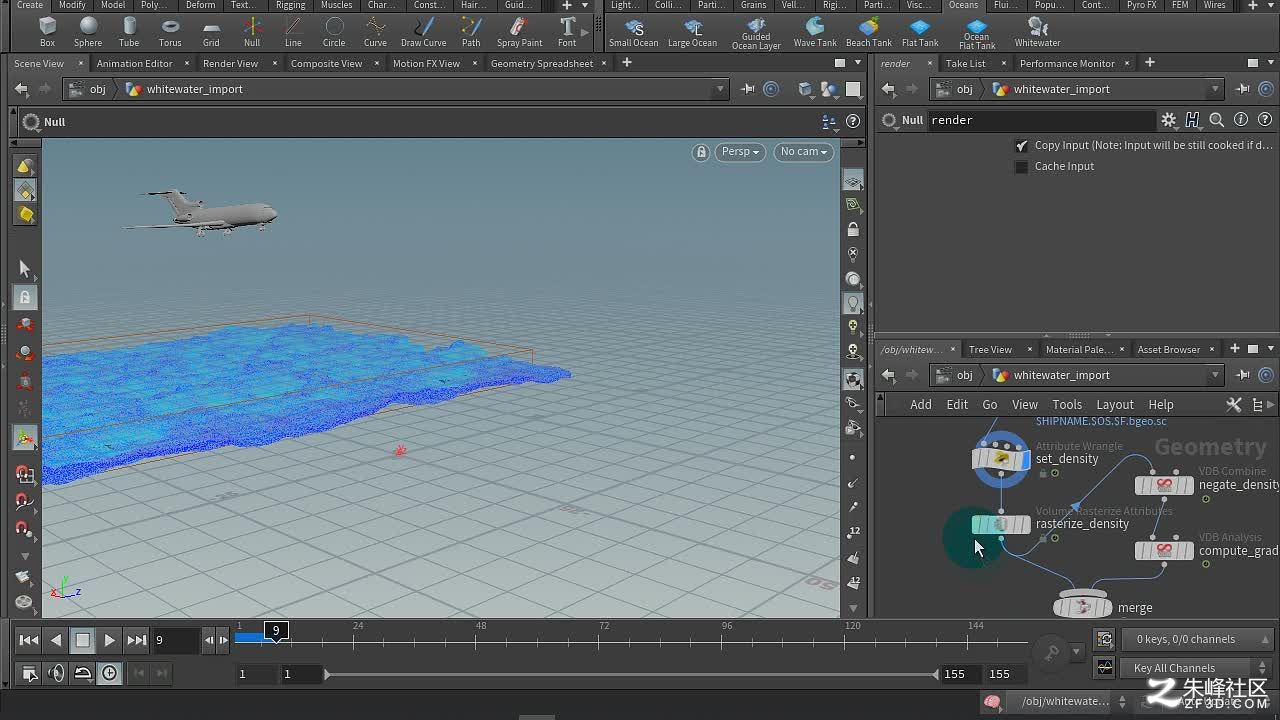The image size is (1280, 720).
Task: Play the animation in reverse
Action: [56, 640]
